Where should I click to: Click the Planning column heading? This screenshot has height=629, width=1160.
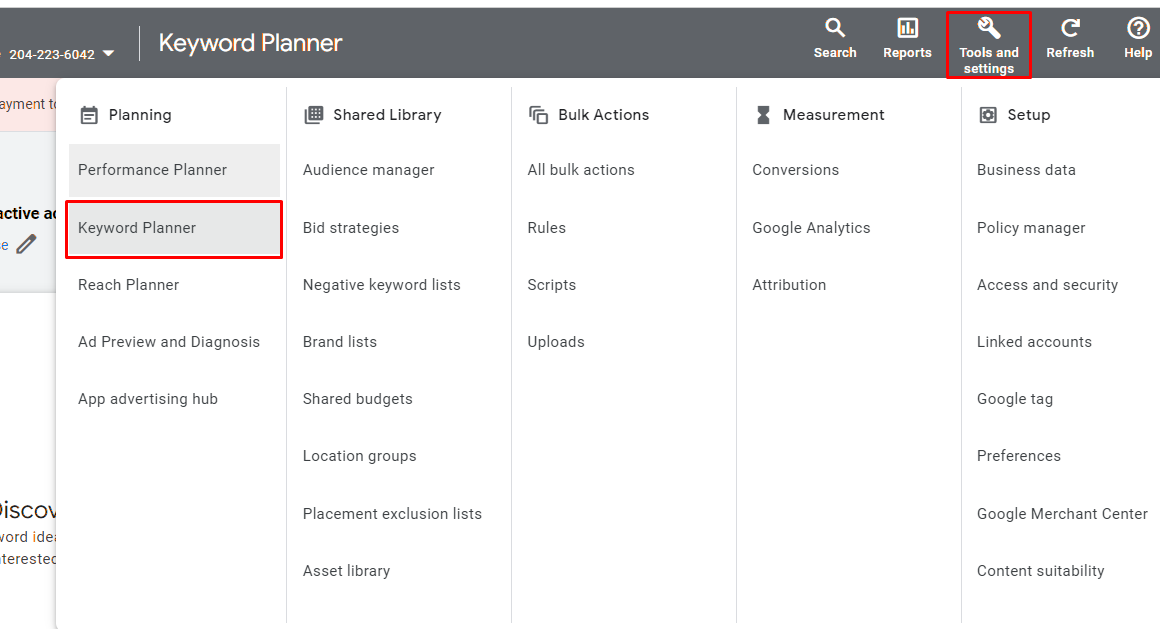(140, 115)
